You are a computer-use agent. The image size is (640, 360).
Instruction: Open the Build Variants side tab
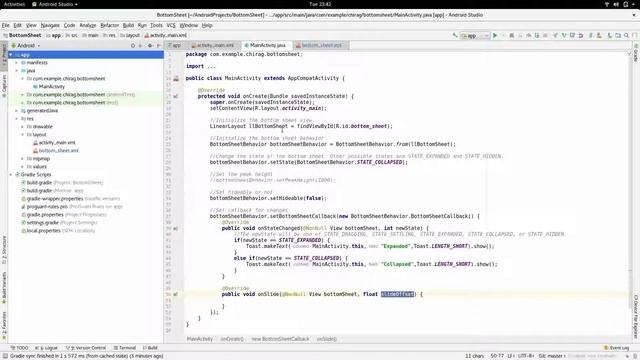[4, 288]
